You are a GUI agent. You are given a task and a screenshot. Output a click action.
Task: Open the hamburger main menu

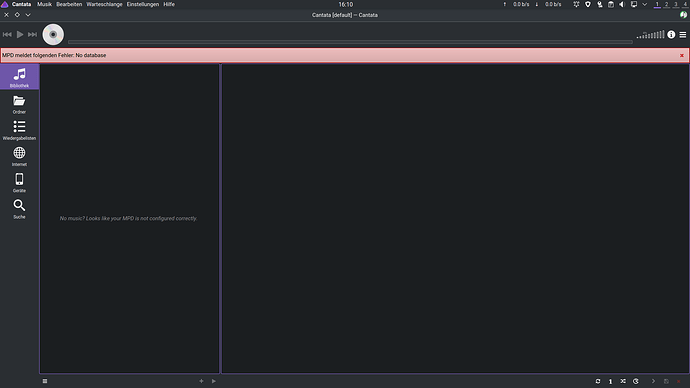[x=683, y=35]
